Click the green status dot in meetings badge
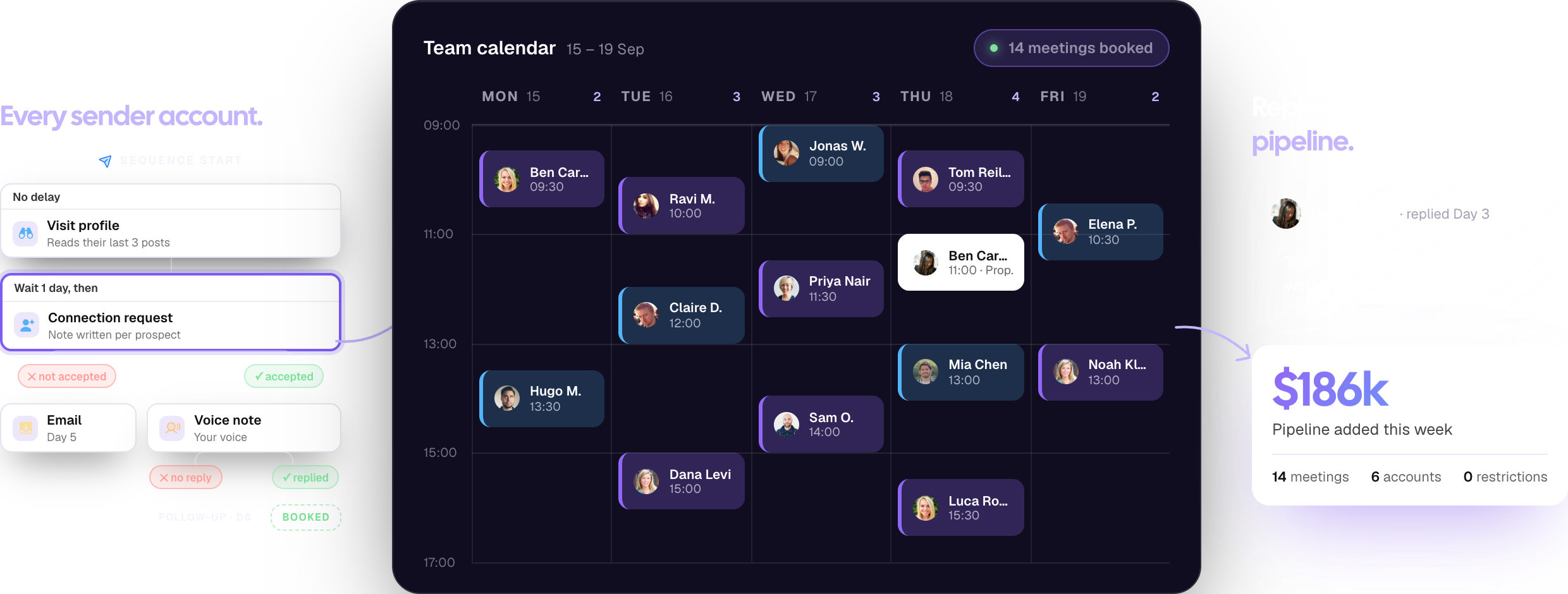The width and height of the screenshot is (1568, 594). pos(994,48)
